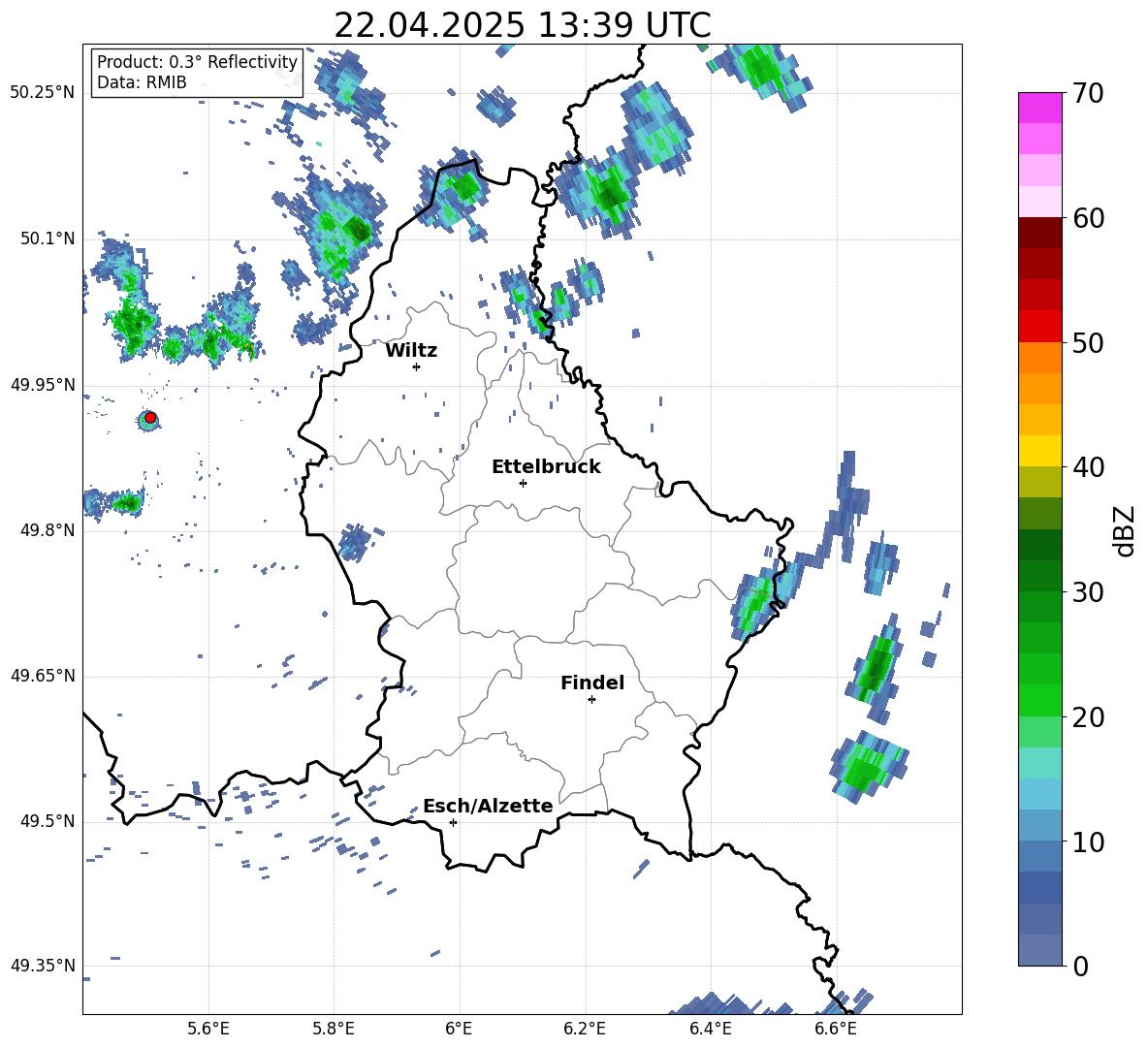Click the colorbar tick label 30
The height and width of the screenshot is (1048, 1148).
point(1088,592)
